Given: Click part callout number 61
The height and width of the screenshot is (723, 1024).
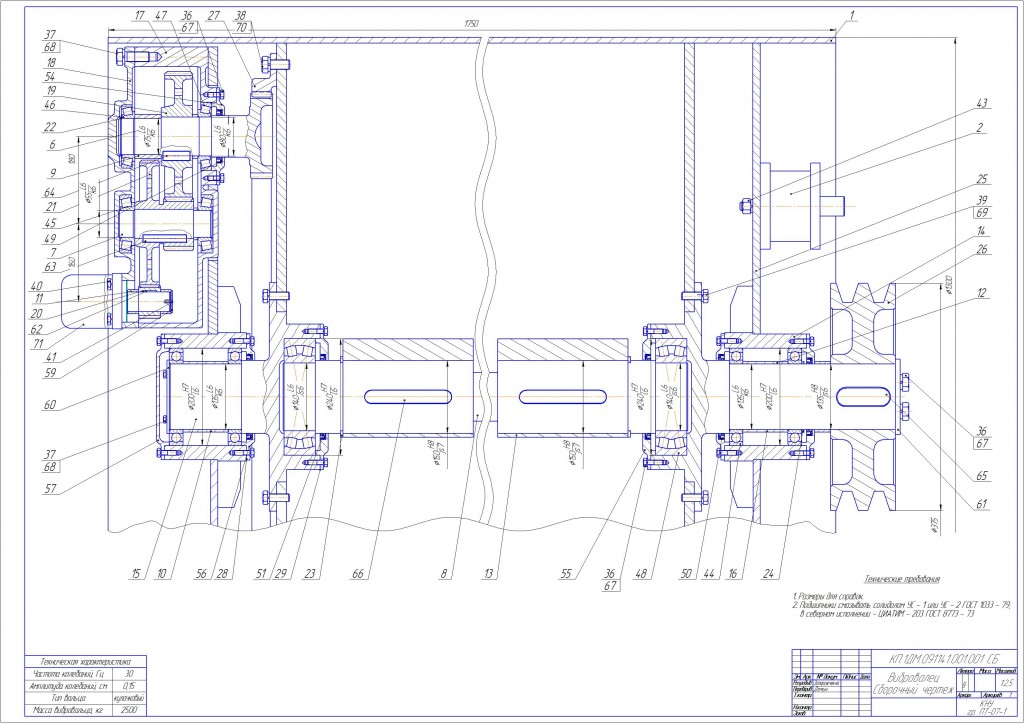Looking at the screenshot, I should click(x=982, y=504).
